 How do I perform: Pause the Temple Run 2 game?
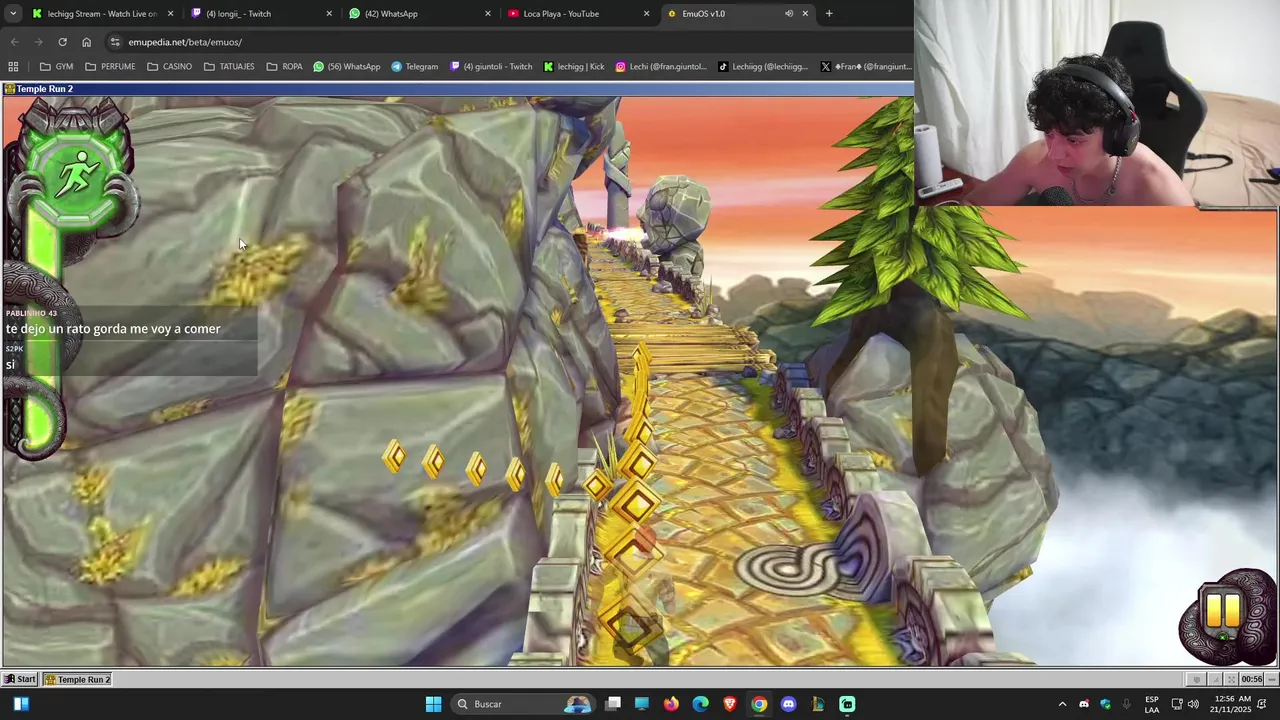(x=1223, y=610)
